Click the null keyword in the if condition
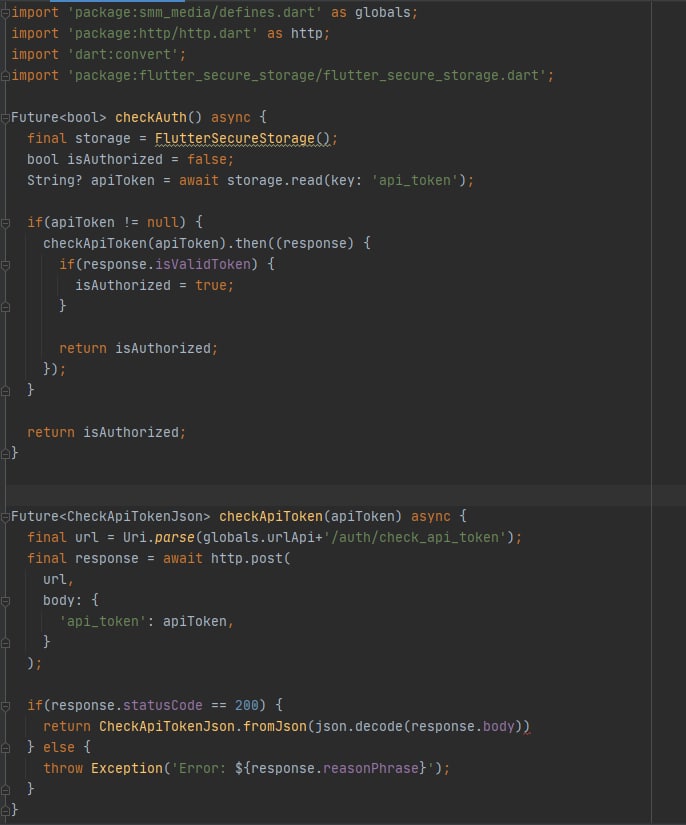 tap(163, 222)
